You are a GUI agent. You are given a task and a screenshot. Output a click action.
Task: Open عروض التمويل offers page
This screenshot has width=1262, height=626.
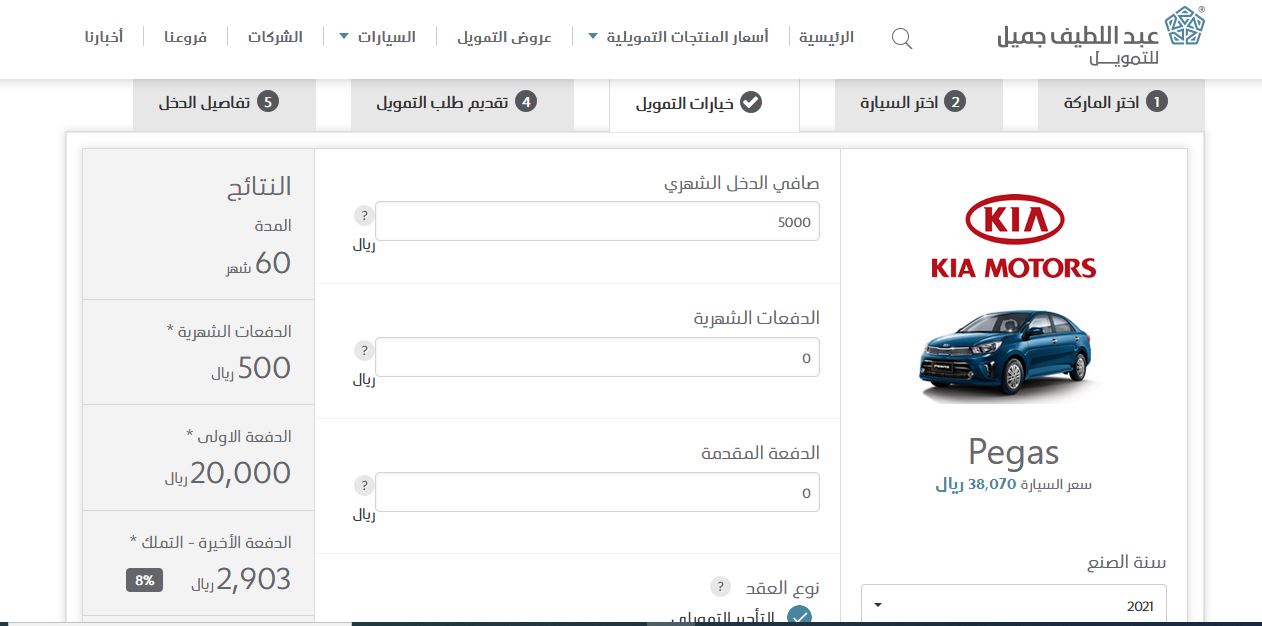click(505, 37)
